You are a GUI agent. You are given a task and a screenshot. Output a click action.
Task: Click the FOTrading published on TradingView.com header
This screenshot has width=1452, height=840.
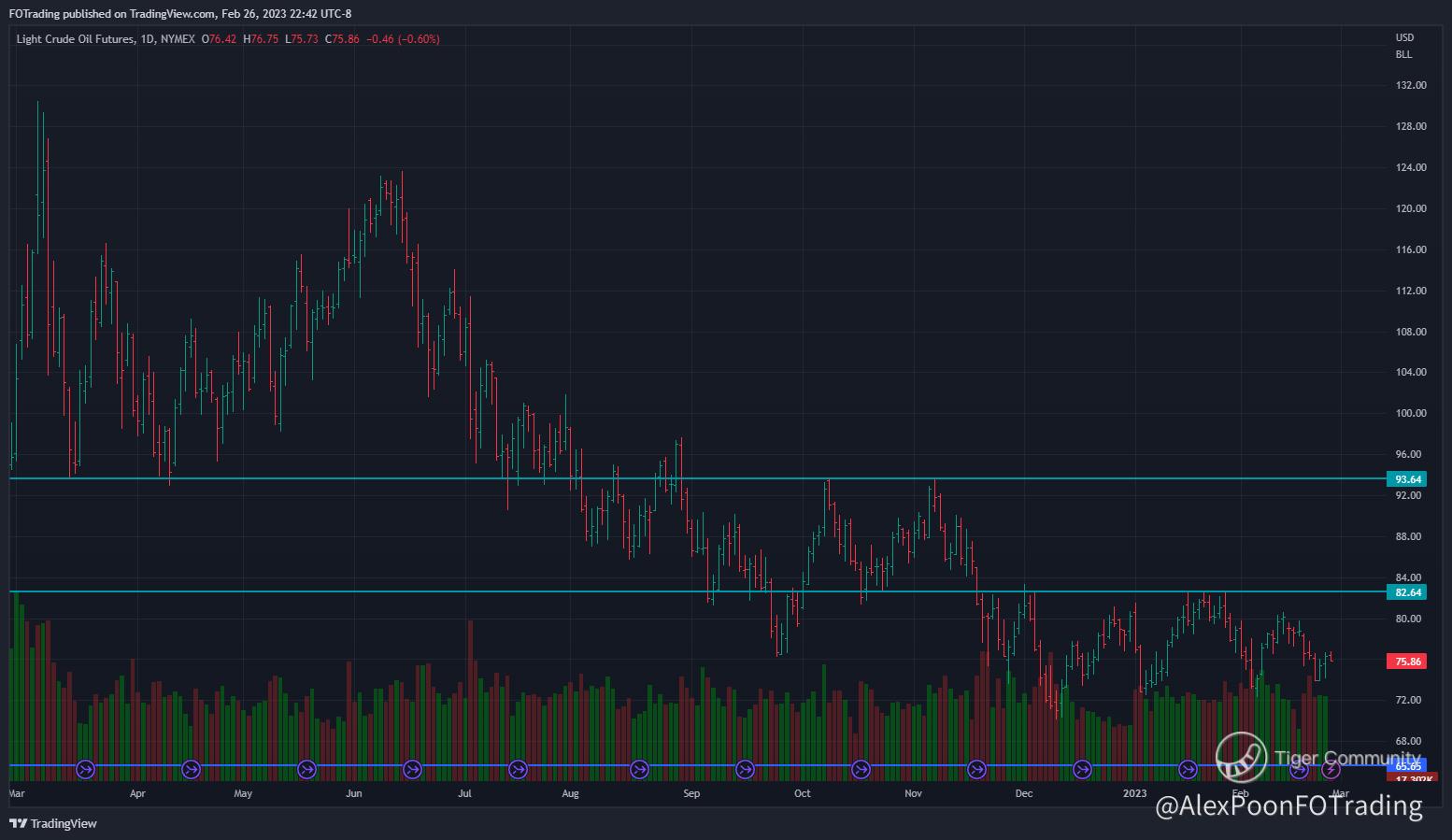pos(180,13)
